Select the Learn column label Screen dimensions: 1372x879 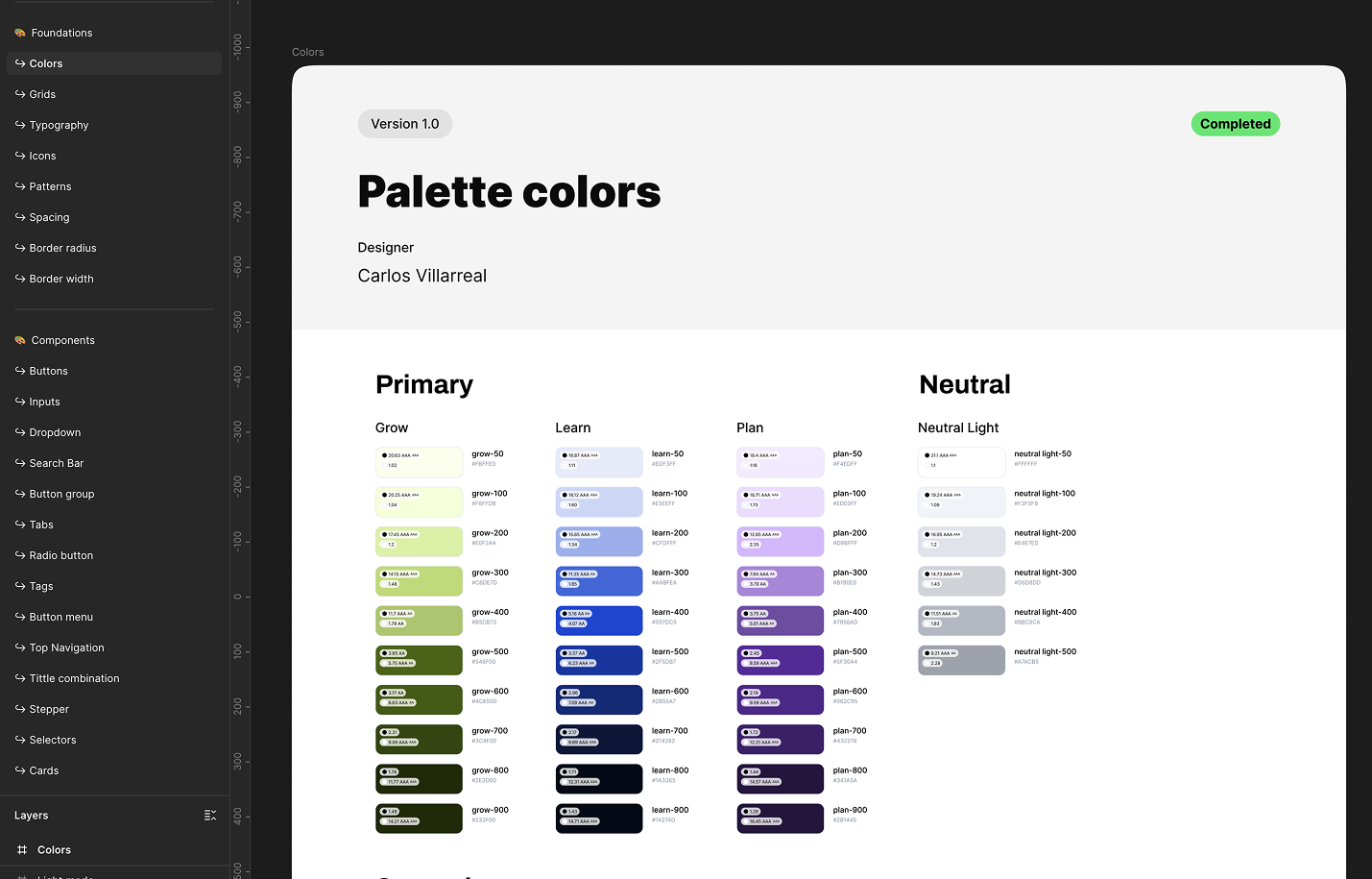573,427
